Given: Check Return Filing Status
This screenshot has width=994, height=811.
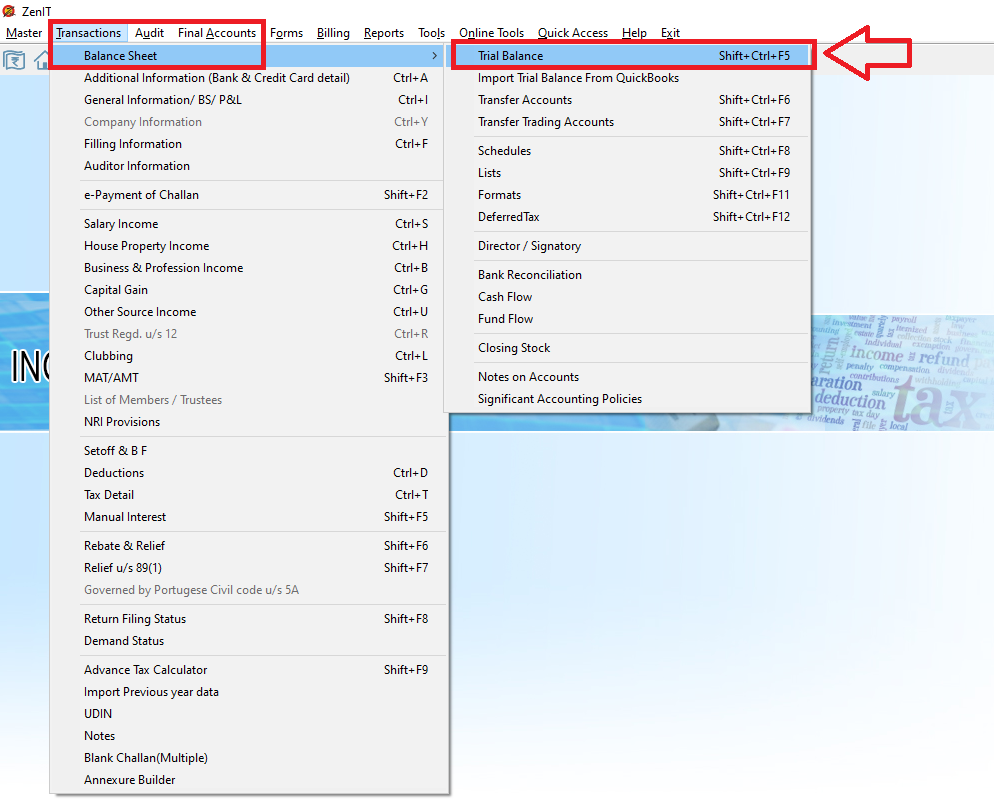Looking at the screenshot, I should tap(248, 619).
